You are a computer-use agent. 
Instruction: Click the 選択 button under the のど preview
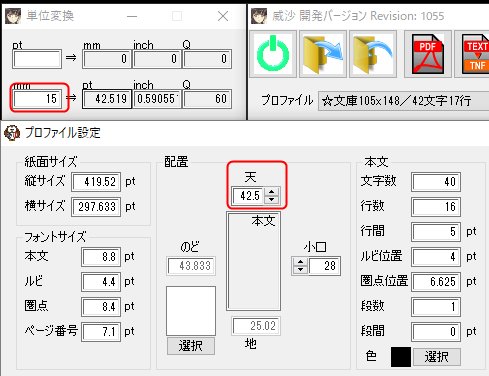(x=191, y=346)
